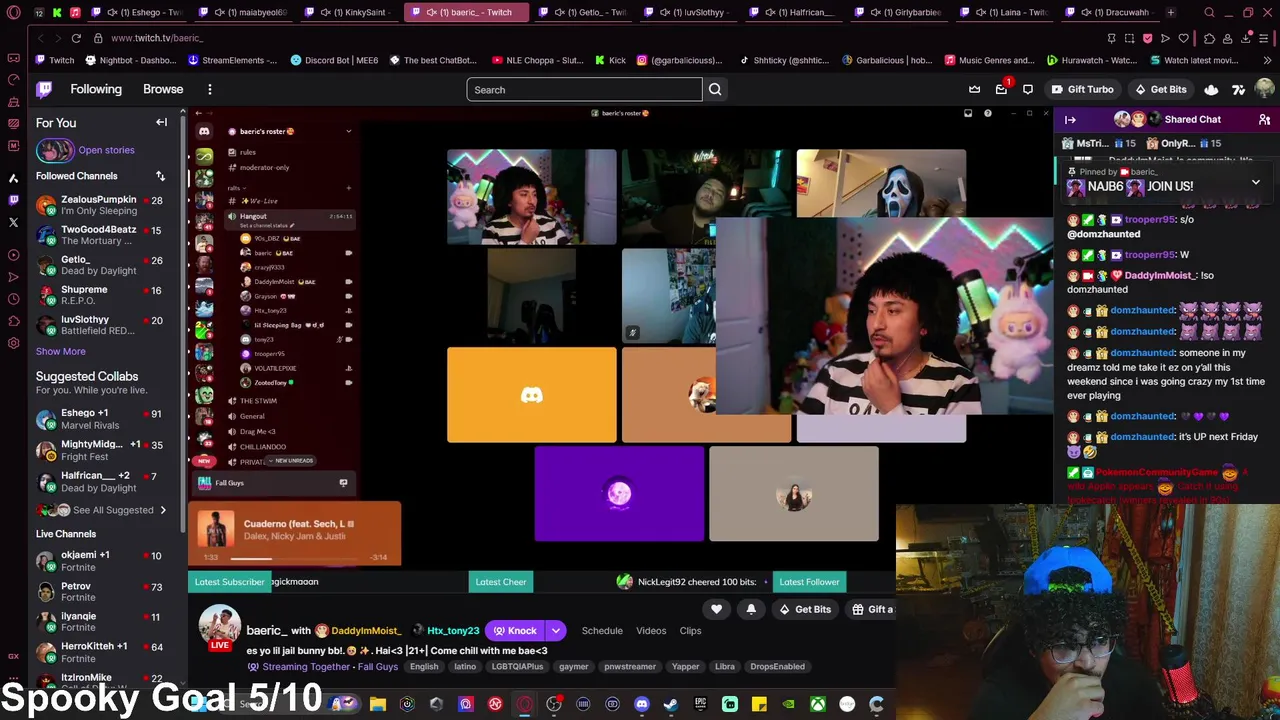The image size is (1280, 720).
Task: Click the browser address bar
Action: (x=600, y=38)
